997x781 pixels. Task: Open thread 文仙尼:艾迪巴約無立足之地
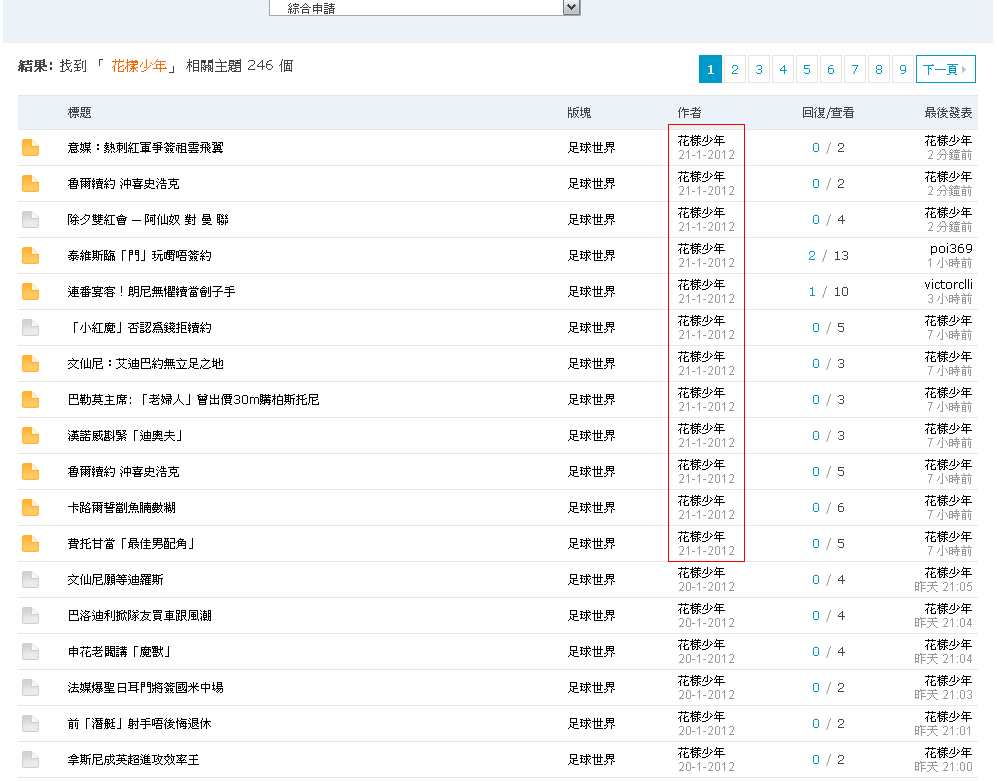pos(145,364)
